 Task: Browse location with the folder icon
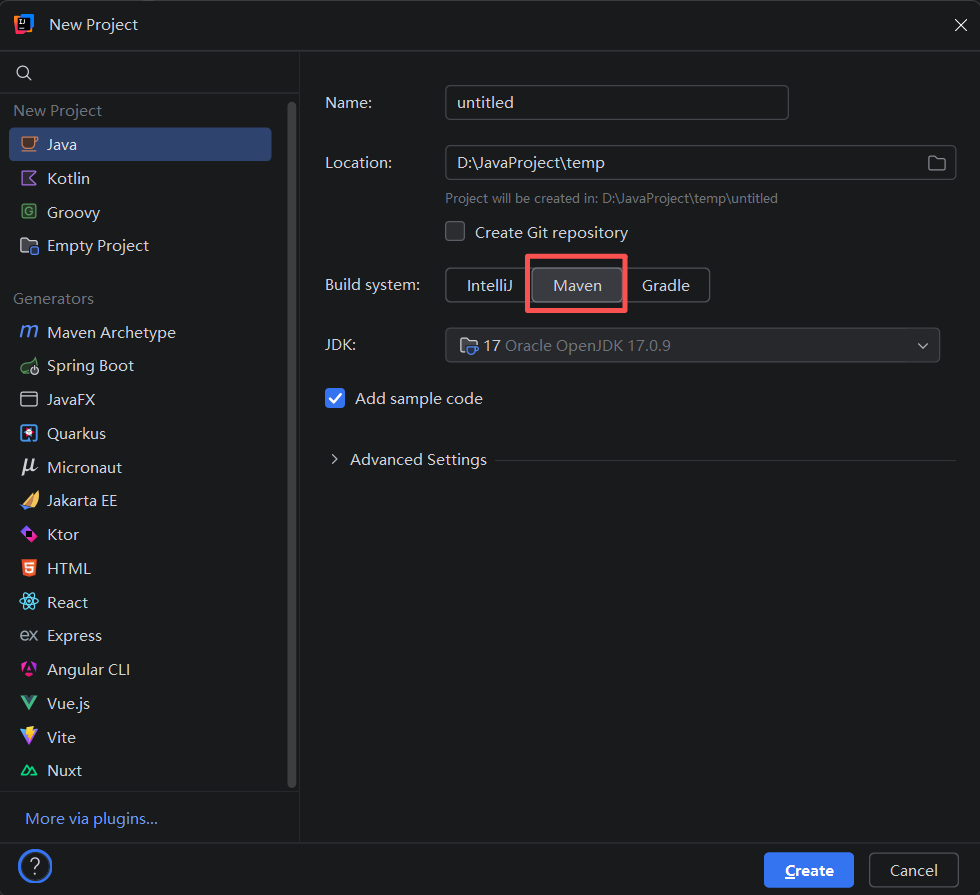(936, 163)
